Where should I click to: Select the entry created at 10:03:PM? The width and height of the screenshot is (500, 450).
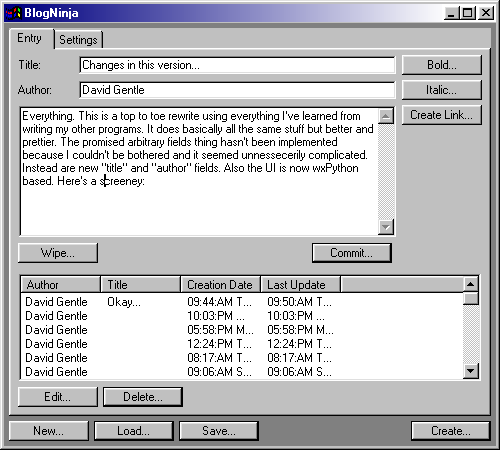242,316
